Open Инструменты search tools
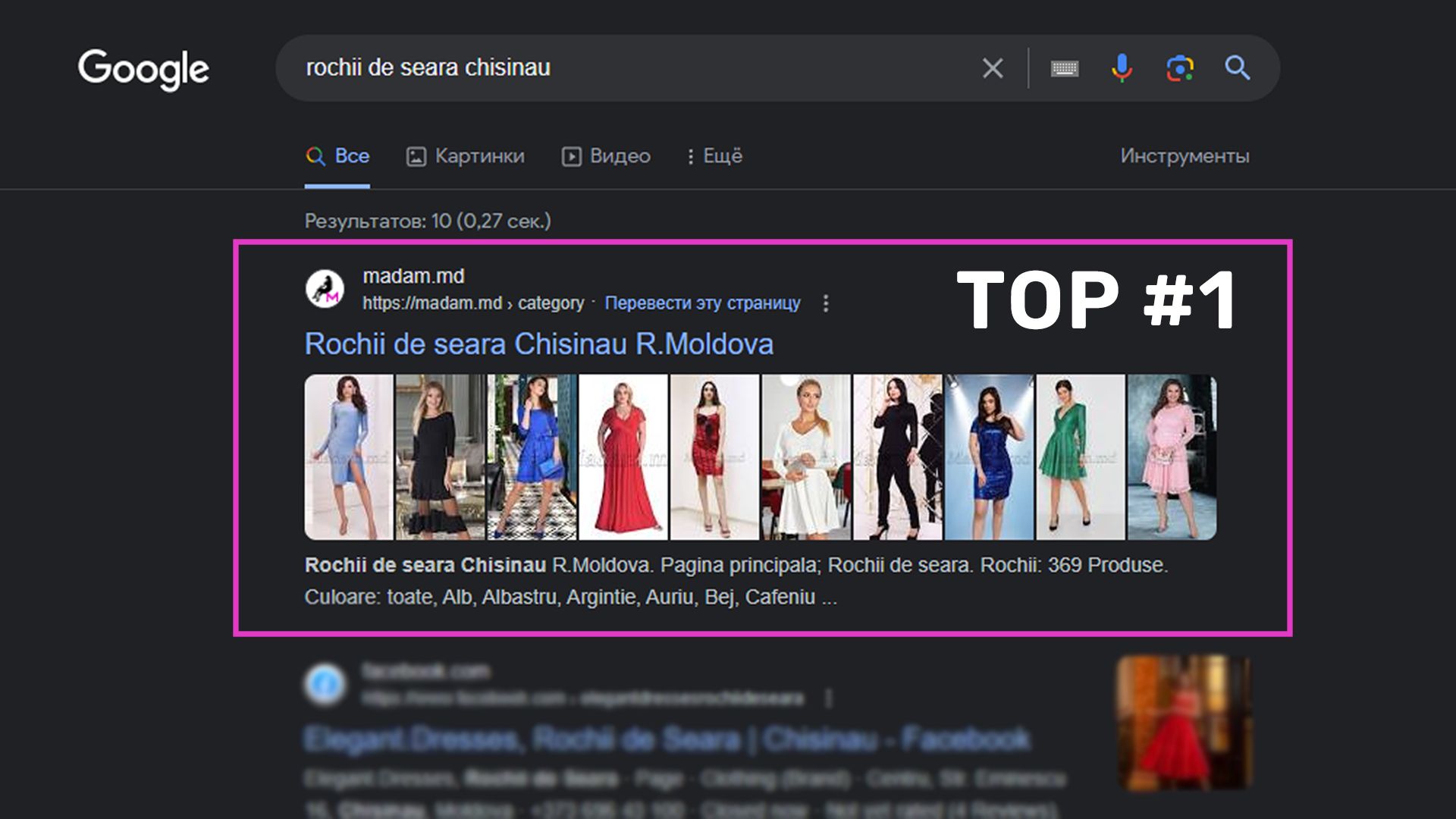Viewport: 1456px width, 819px height. click(1185, 156)
